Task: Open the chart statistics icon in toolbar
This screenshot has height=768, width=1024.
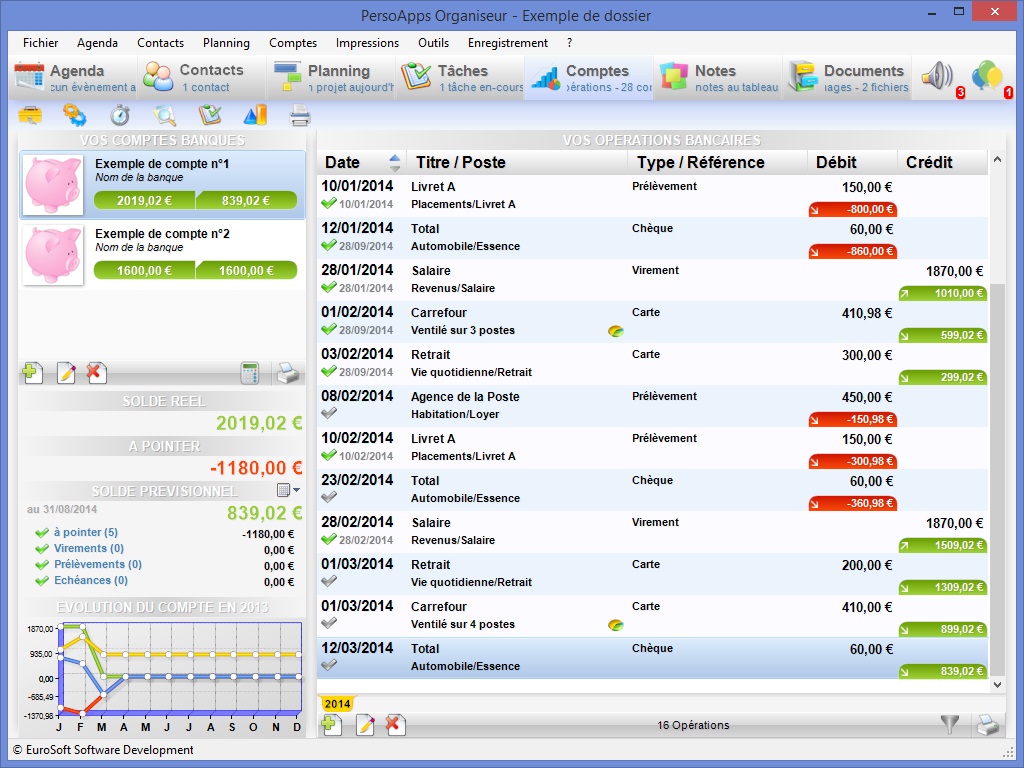Action: click(x=255, y=115)
